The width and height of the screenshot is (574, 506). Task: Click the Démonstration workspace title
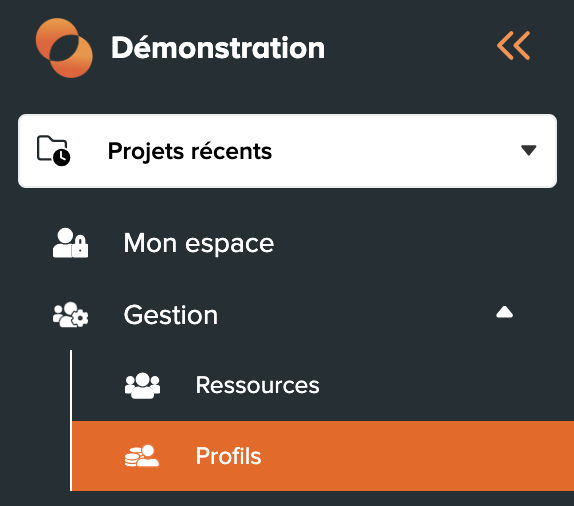click(x=218, y=48)
